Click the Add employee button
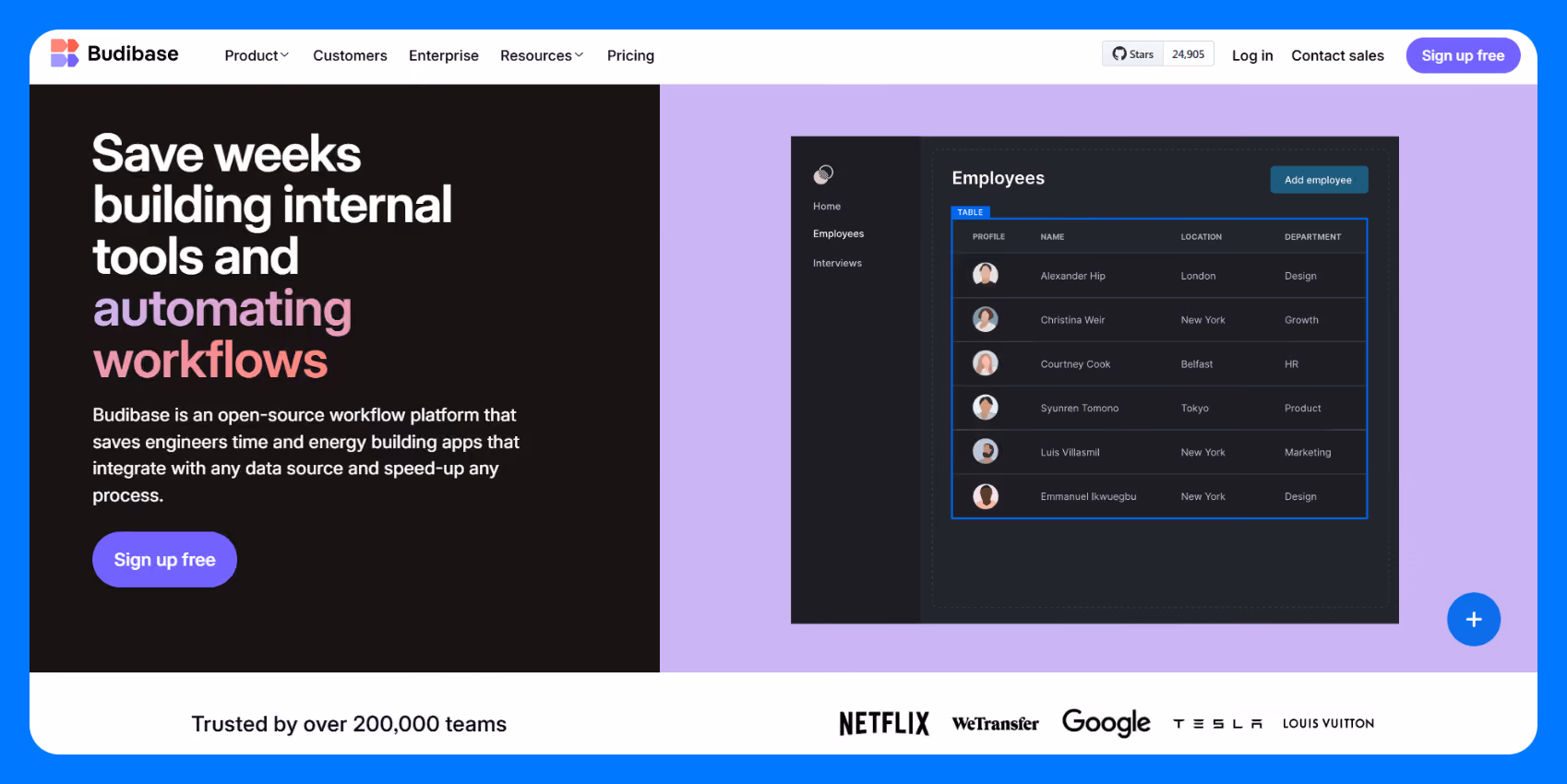The image size is (1567, 784). pos(1319,180)
